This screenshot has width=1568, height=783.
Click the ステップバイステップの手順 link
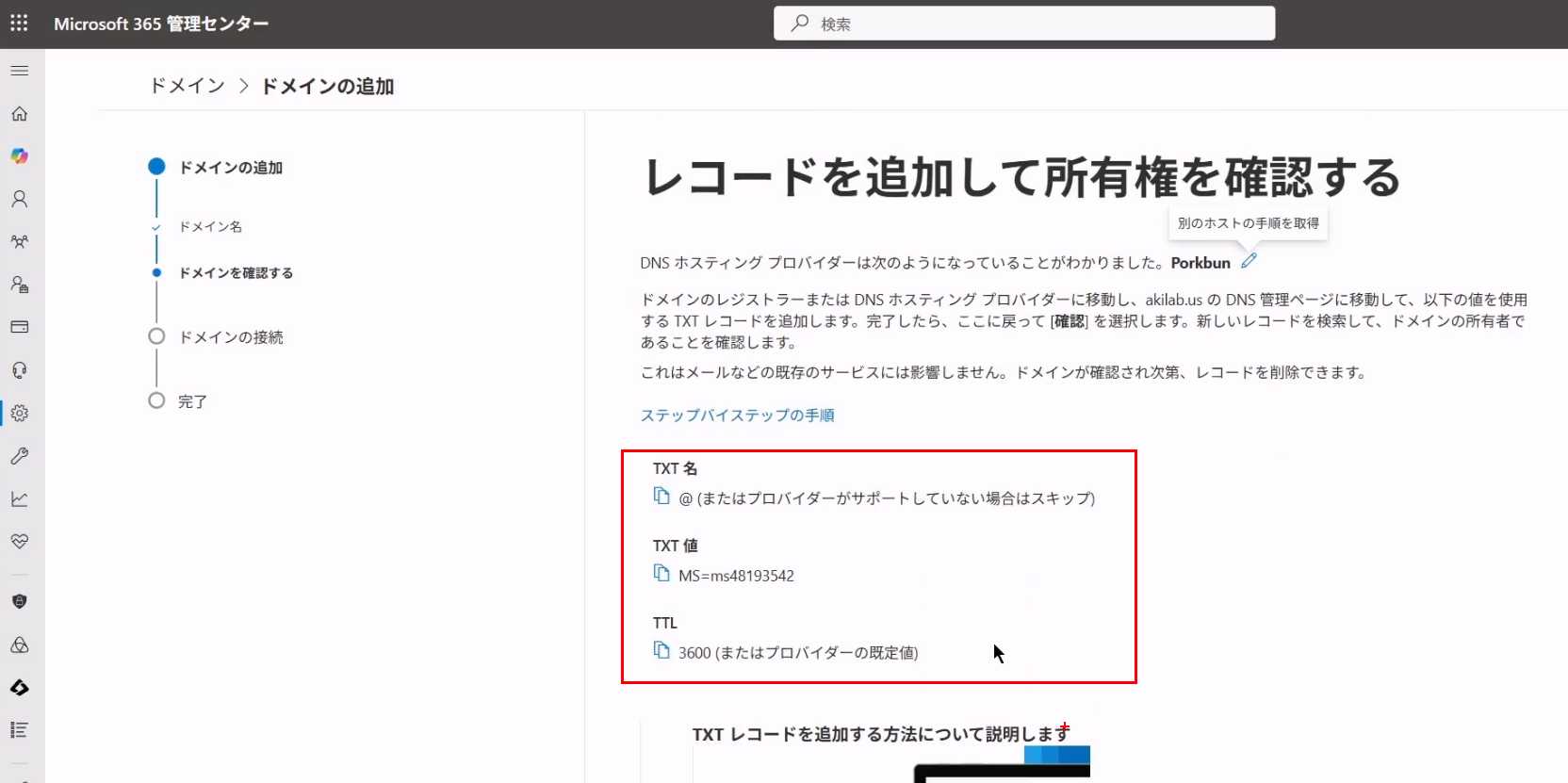click(x=737, y=416)
